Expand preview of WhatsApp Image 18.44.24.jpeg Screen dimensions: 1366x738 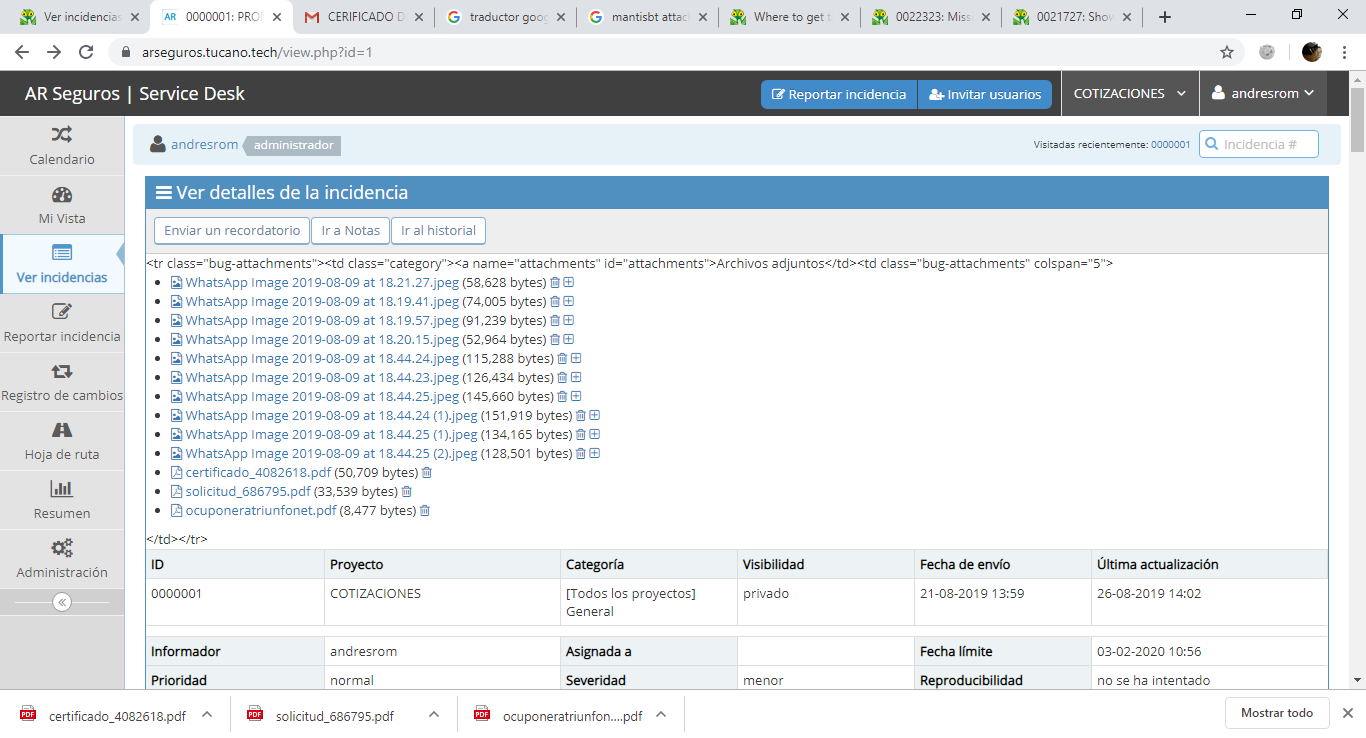click(576, 359)
